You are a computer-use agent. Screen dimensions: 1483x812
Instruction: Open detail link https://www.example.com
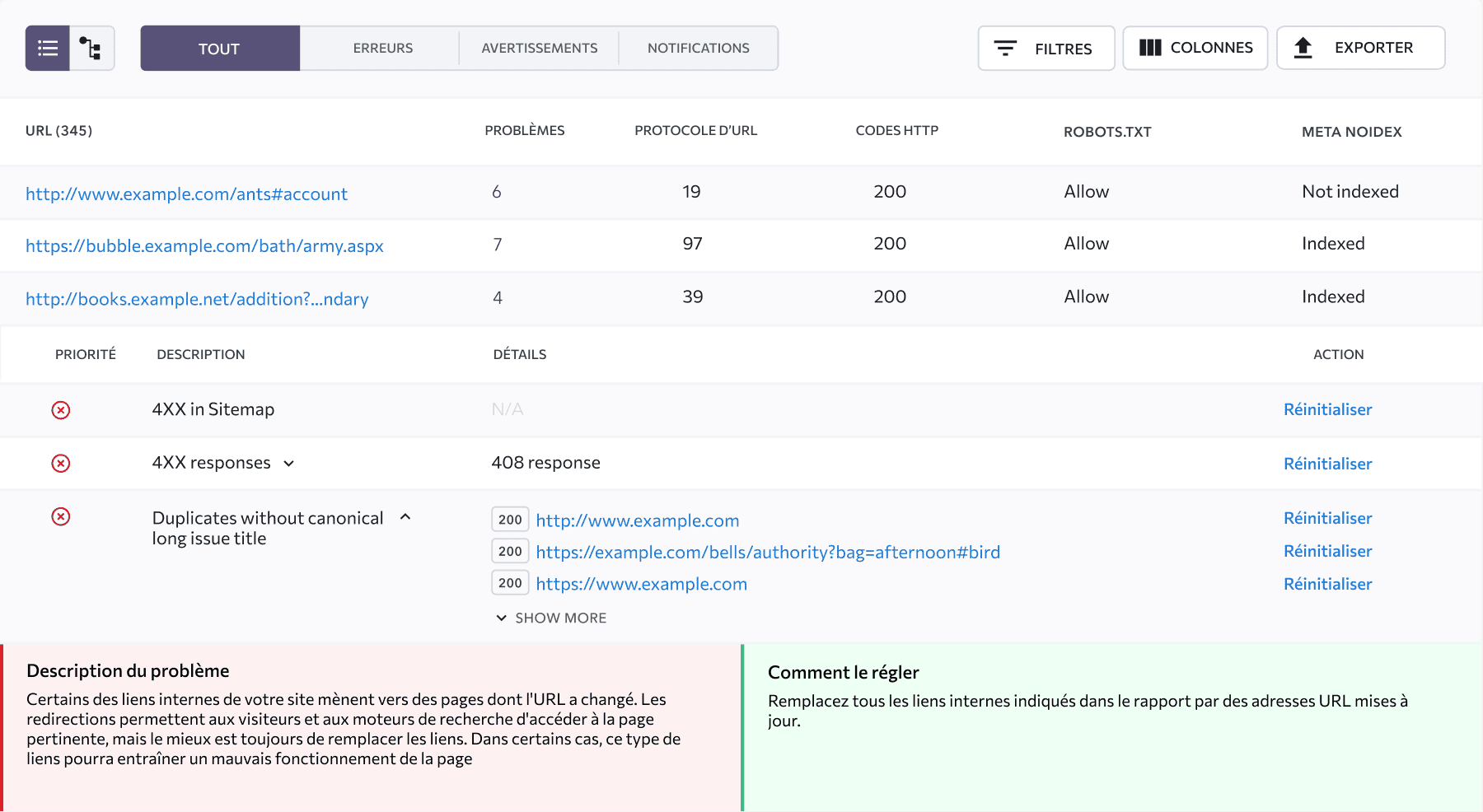(x=642, y=584)
